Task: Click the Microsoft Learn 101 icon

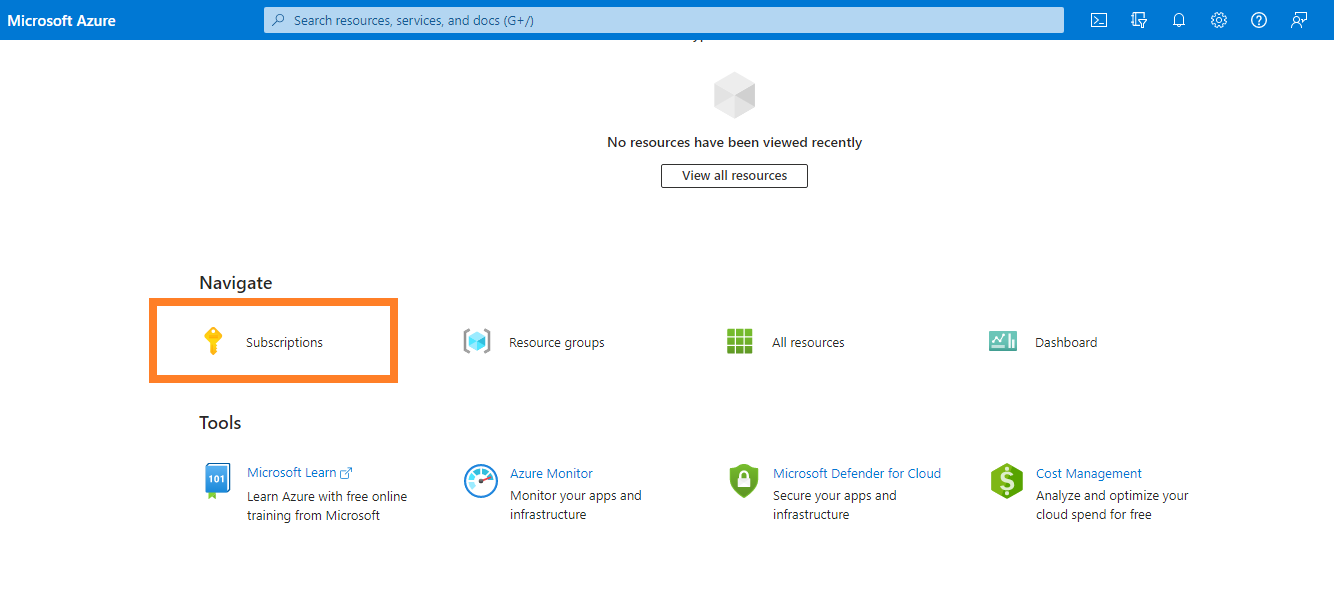Action: click(217, 481)
